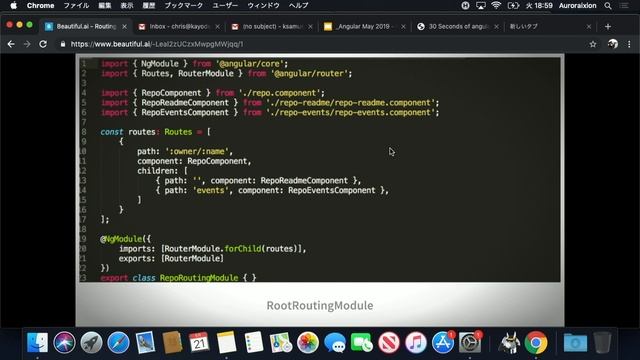Viewport: 640px width, 360px height.
Task: Close the Angular May 2019 tab
Action: (x=403, y=27)
